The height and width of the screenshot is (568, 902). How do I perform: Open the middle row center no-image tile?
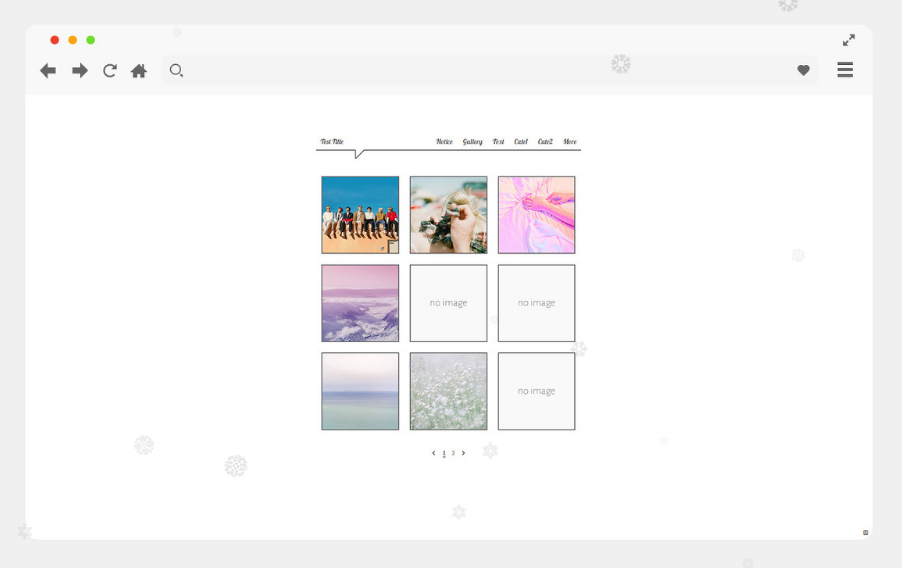click(449, 303)
